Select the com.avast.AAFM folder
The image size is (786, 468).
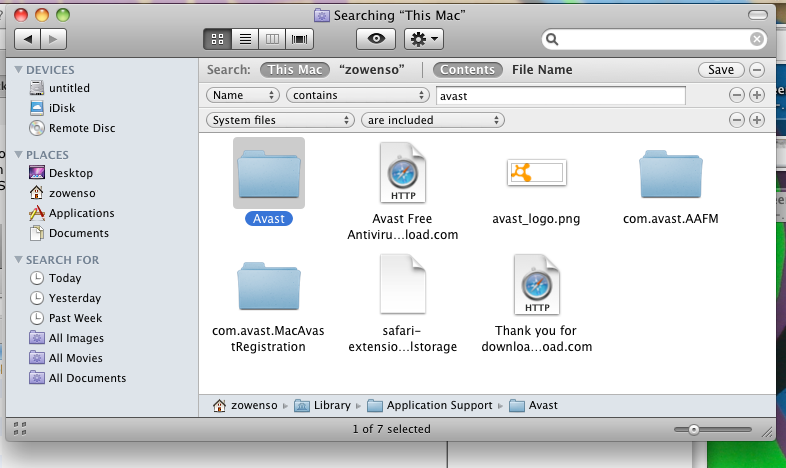point(671,174)
